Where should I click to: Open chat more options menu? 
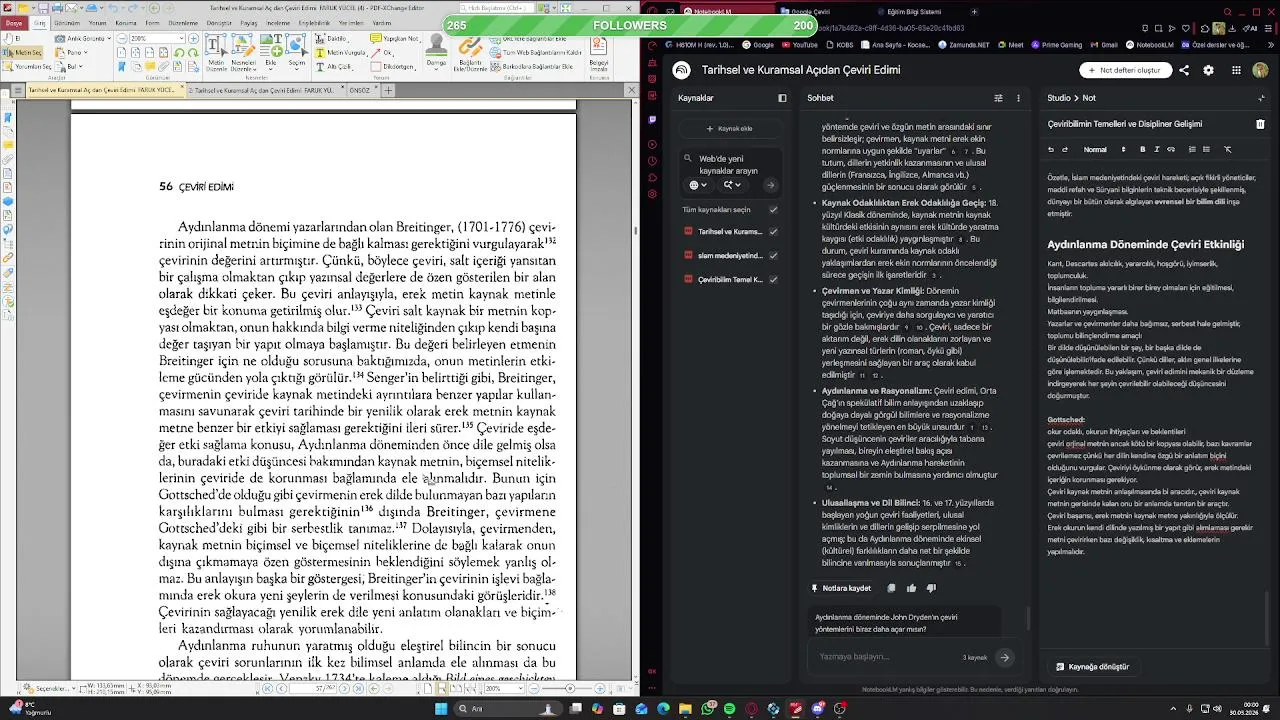coord(1018,98)
